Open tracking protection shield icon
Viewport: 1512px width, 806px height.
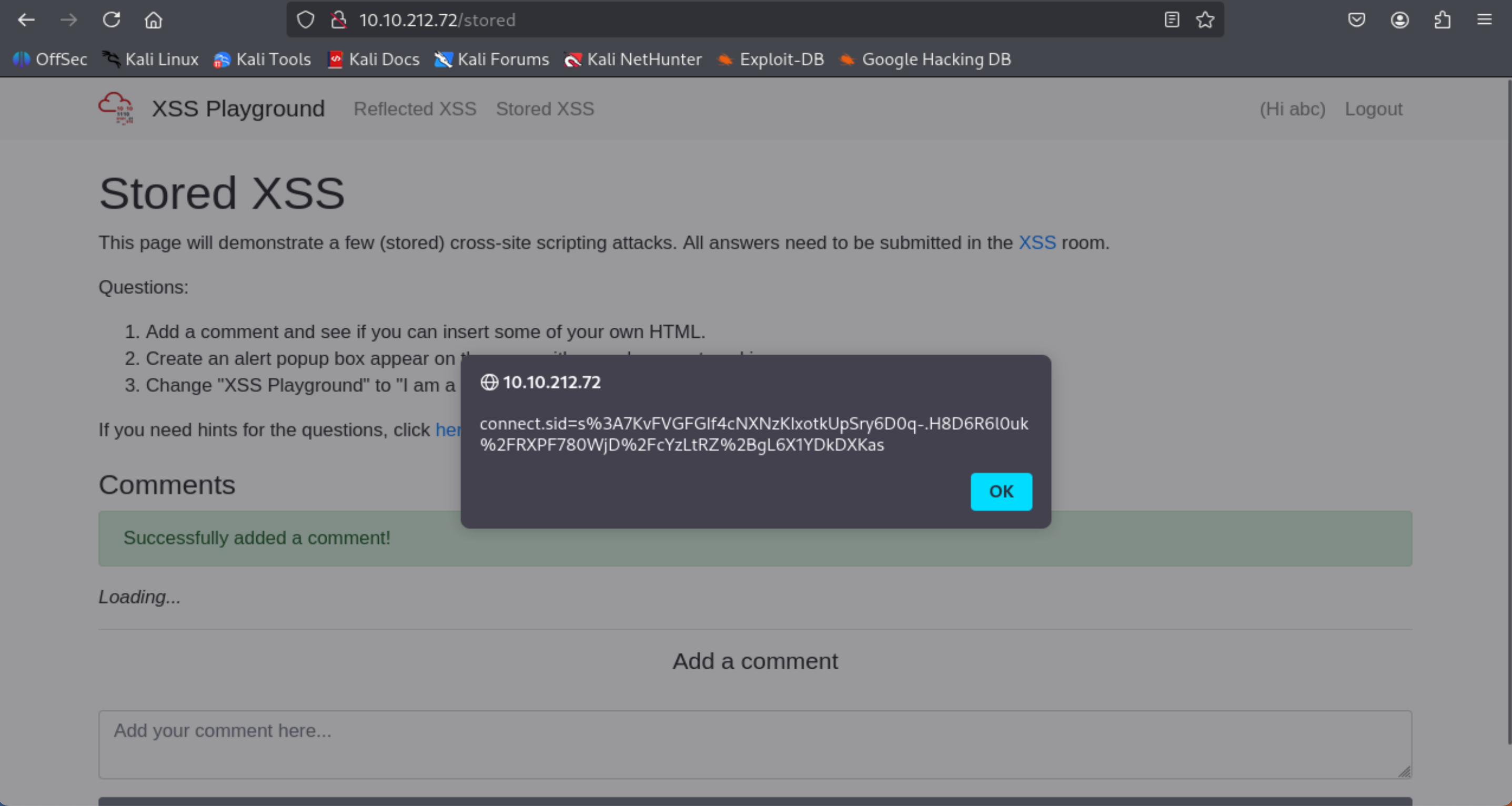[305, 20]
